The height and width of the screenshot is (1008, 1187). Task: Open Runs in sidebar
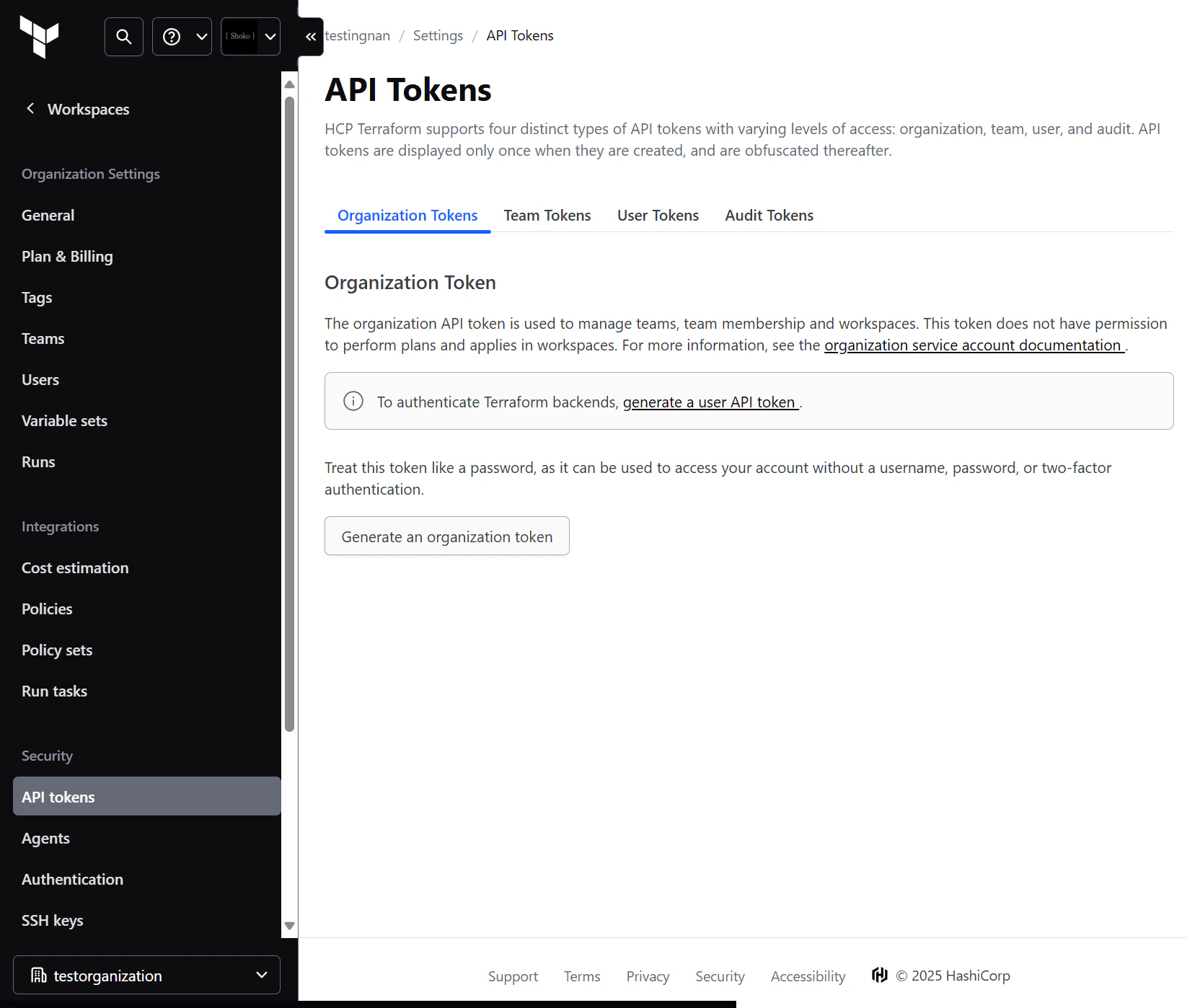point(38,461)
